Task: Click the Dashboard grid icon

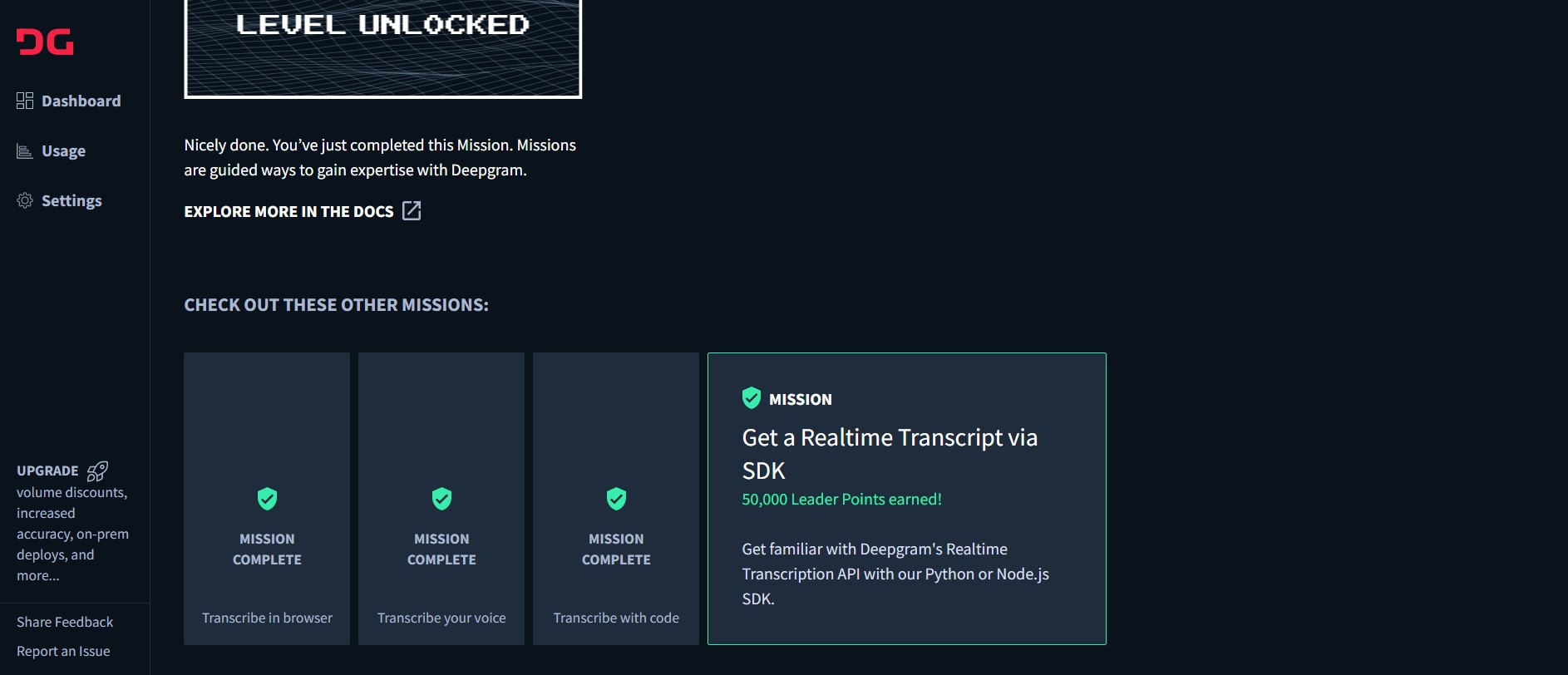Action: (25, 101)
